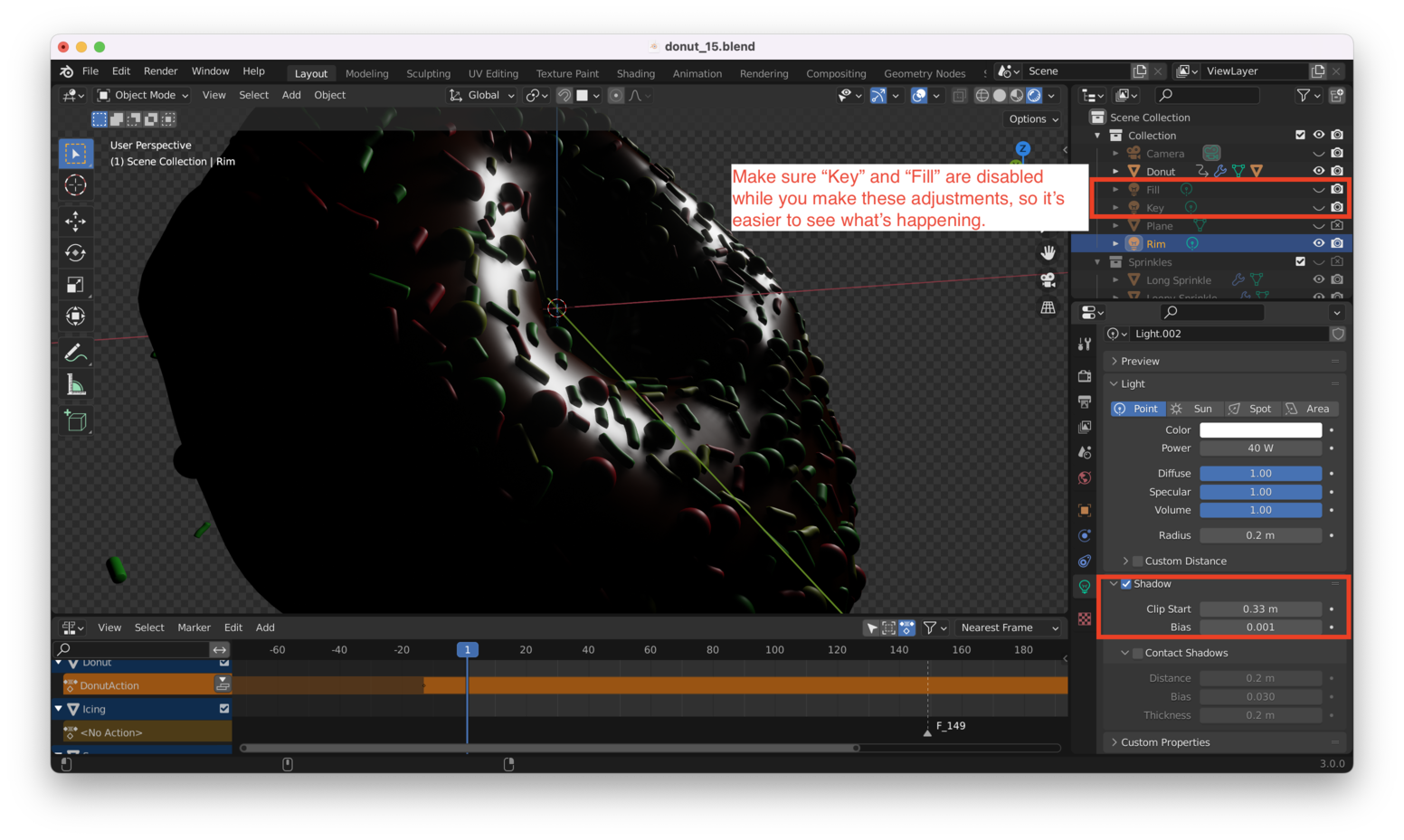
Task: Activate the Rotate tool
Action: click(76, 253)
